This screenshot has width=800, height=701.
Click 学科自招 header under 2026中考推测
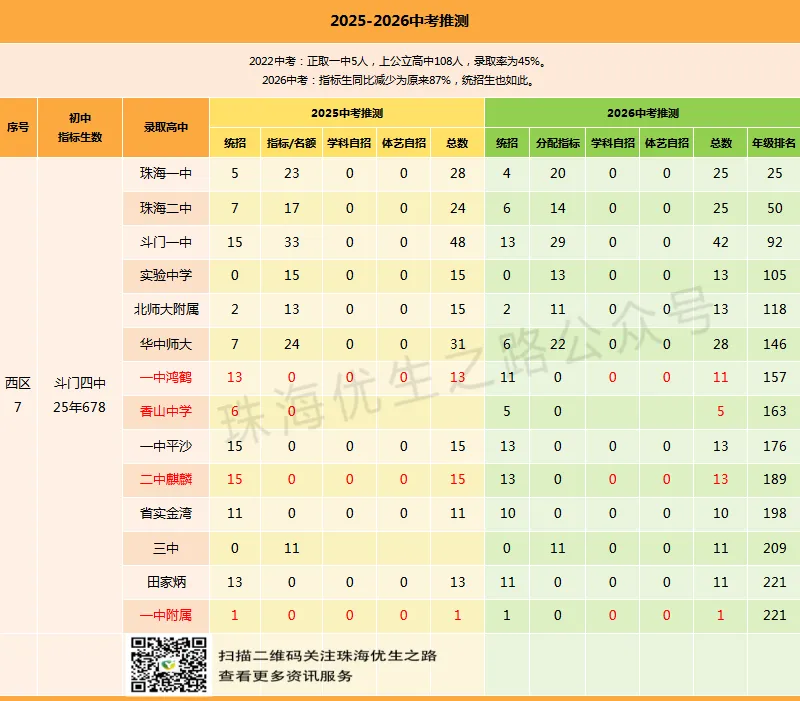coord(613,143)
